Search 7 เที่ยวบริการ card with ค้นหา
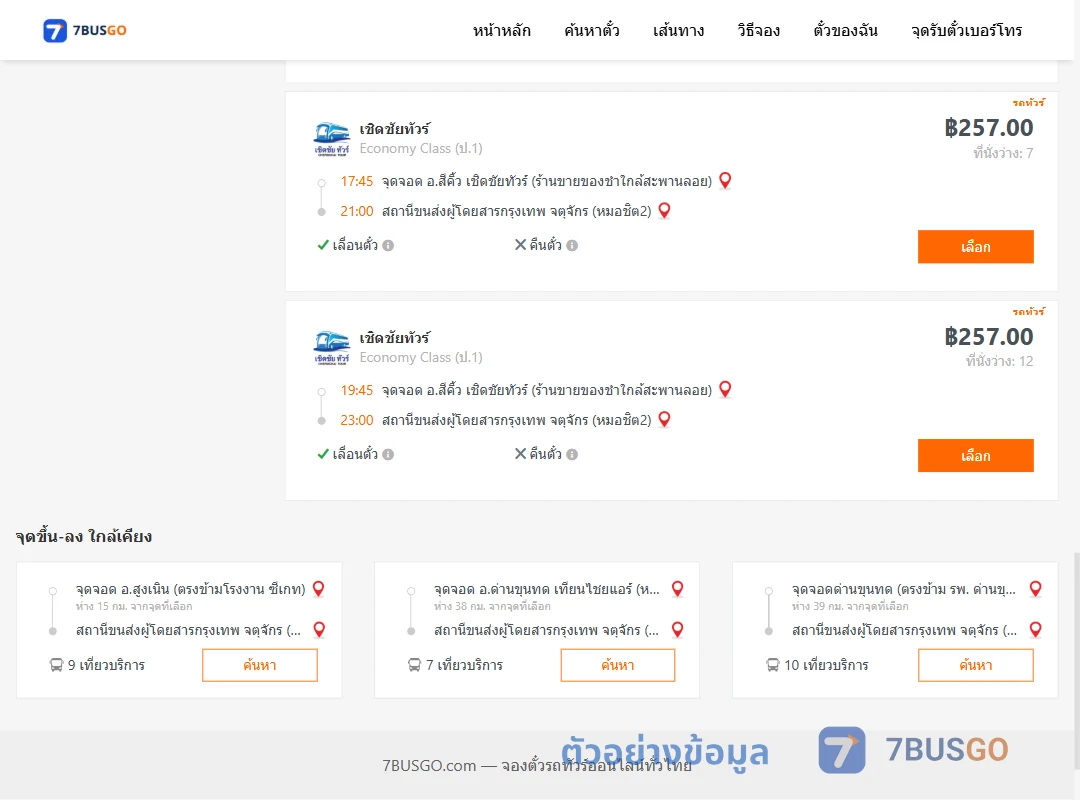Screen dimensions: 1080x800 click(618, 665)
